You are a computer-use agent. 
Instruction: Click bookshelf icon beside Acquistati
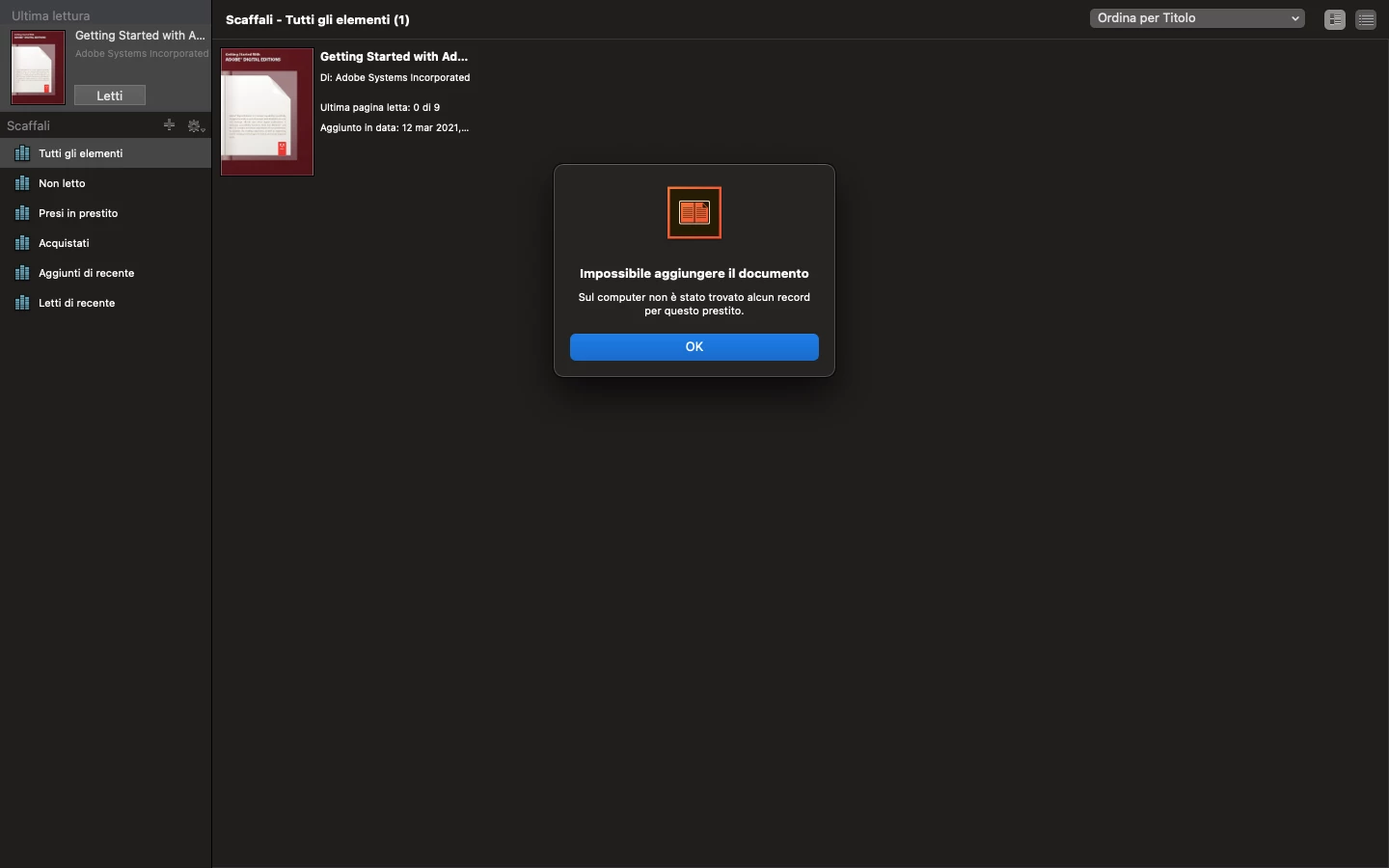pos(22,243)
